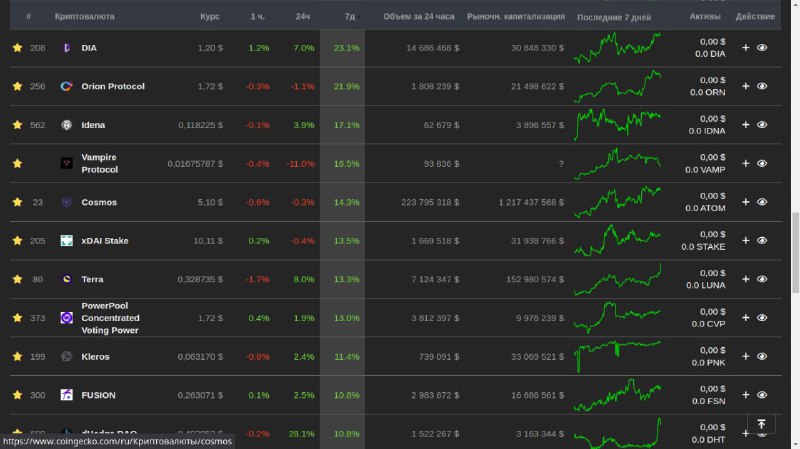Viewport: 800px width, 449px height.
Task: Click the Kleros 7-day sparkline chart
Action: click(x=617, y=356)
